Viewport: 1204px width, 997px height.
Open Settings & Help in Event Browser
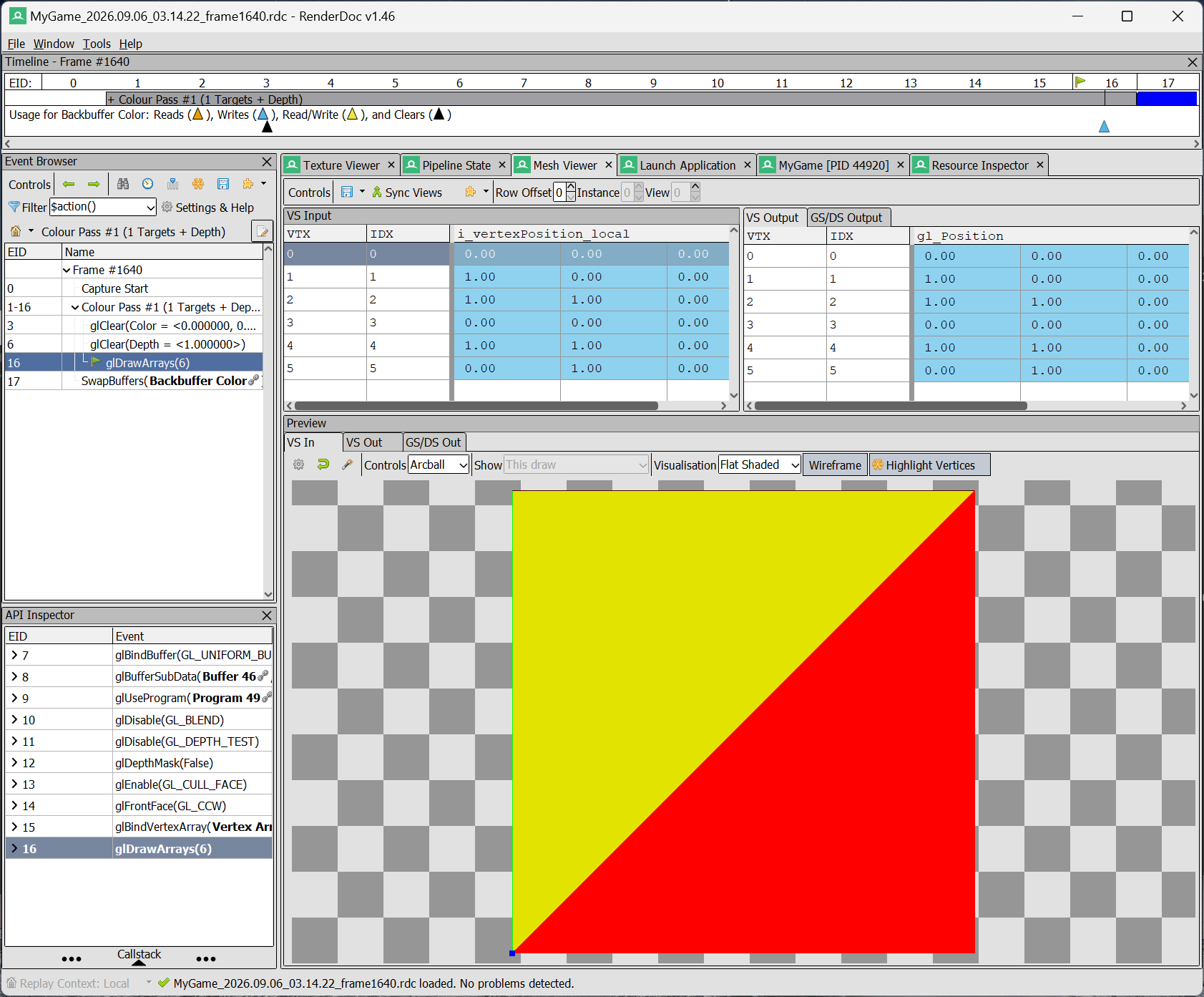coord(207,207)
